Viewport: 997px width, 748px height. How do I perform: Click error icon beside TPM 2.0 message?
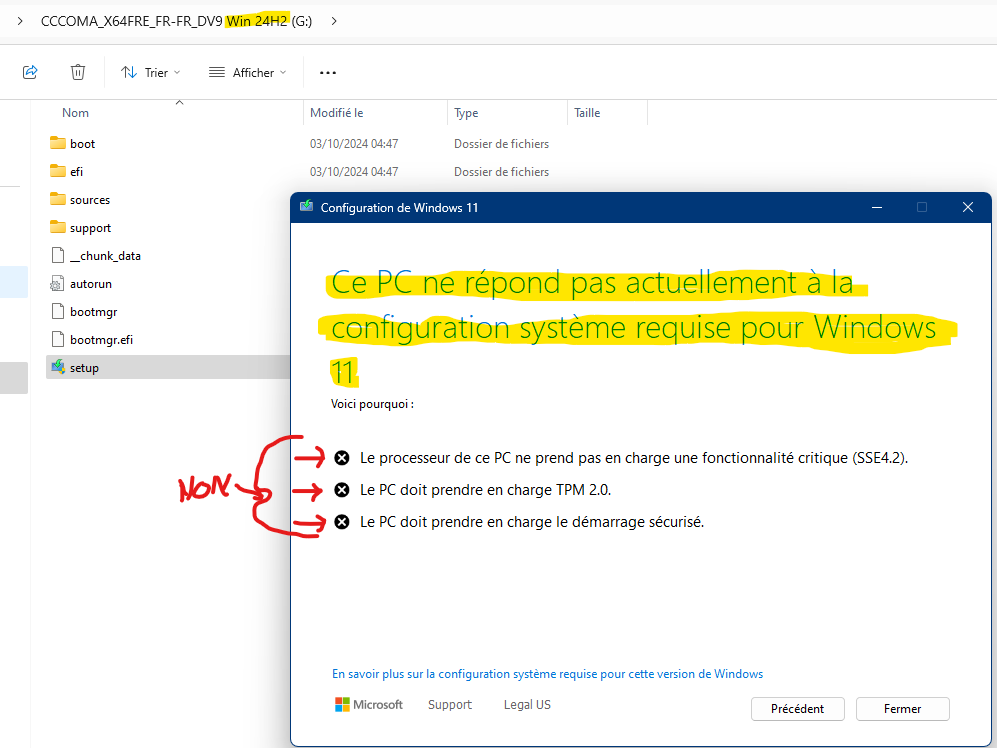342,490
